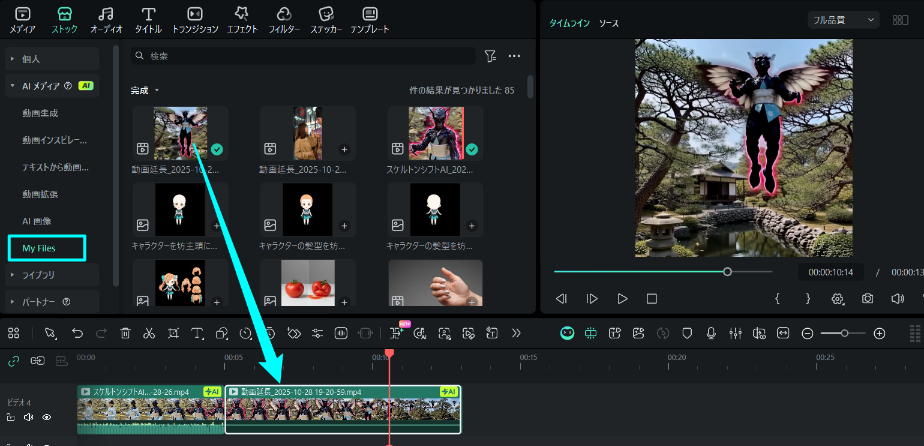
Task: Toggle ビデオ 4 track visibility eye
Action: [47, 417]
